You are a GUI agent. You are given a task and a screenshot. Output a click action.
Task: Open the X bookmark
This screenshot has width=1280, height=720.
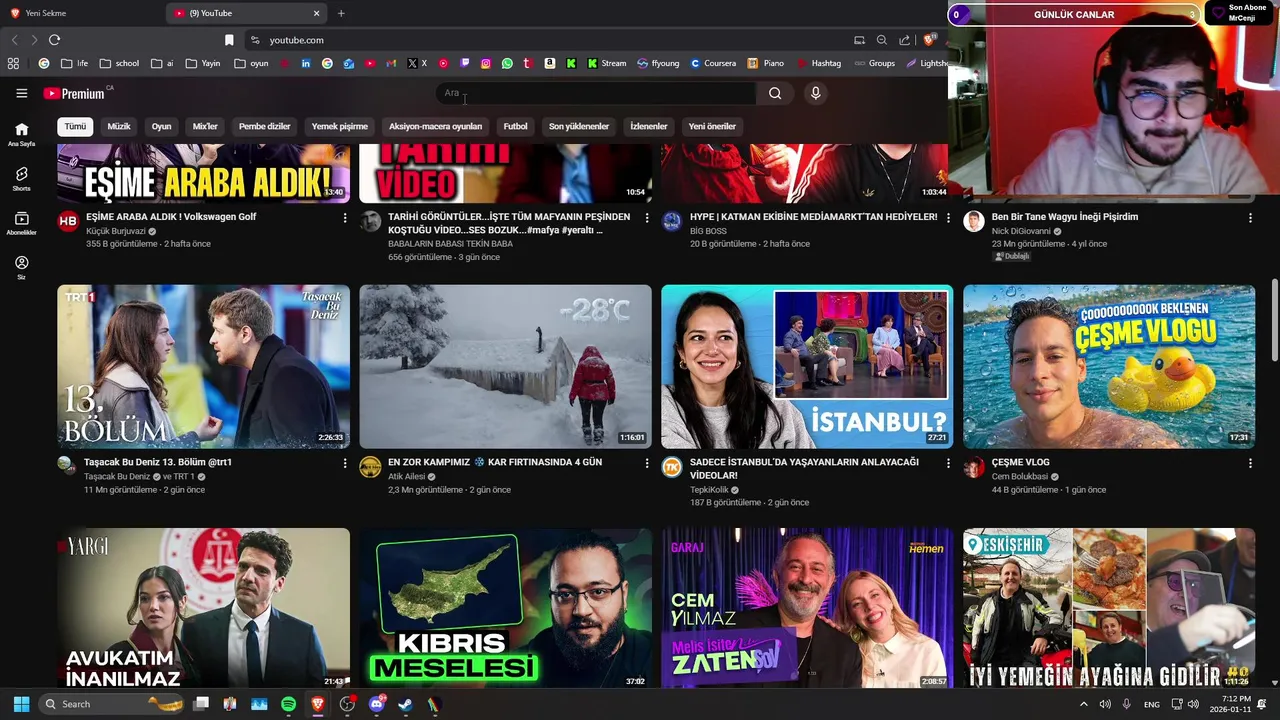[417, 63]
